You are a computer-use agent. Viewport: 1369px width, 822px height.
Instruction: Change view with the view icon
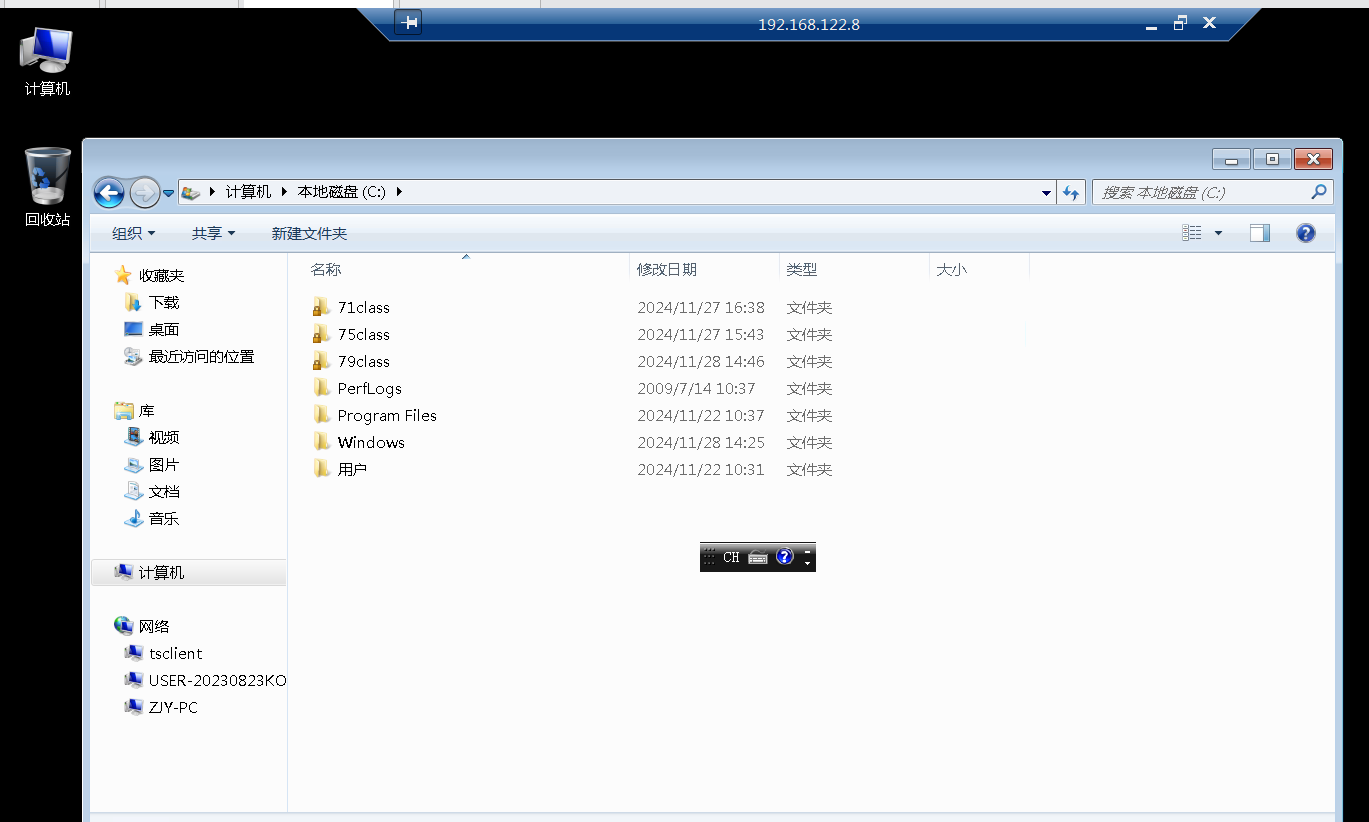coord(1191,233)
